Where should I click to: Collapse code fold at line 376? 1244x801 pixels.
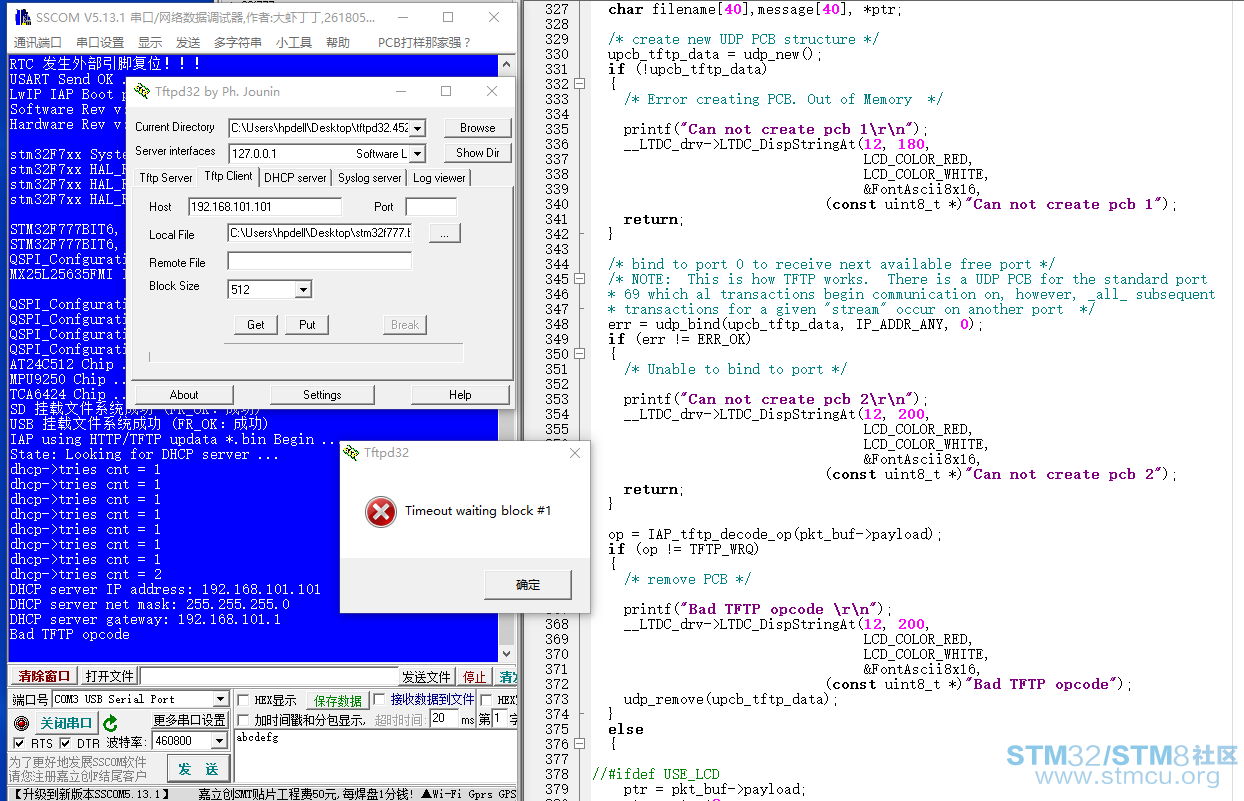coord(579,744)
